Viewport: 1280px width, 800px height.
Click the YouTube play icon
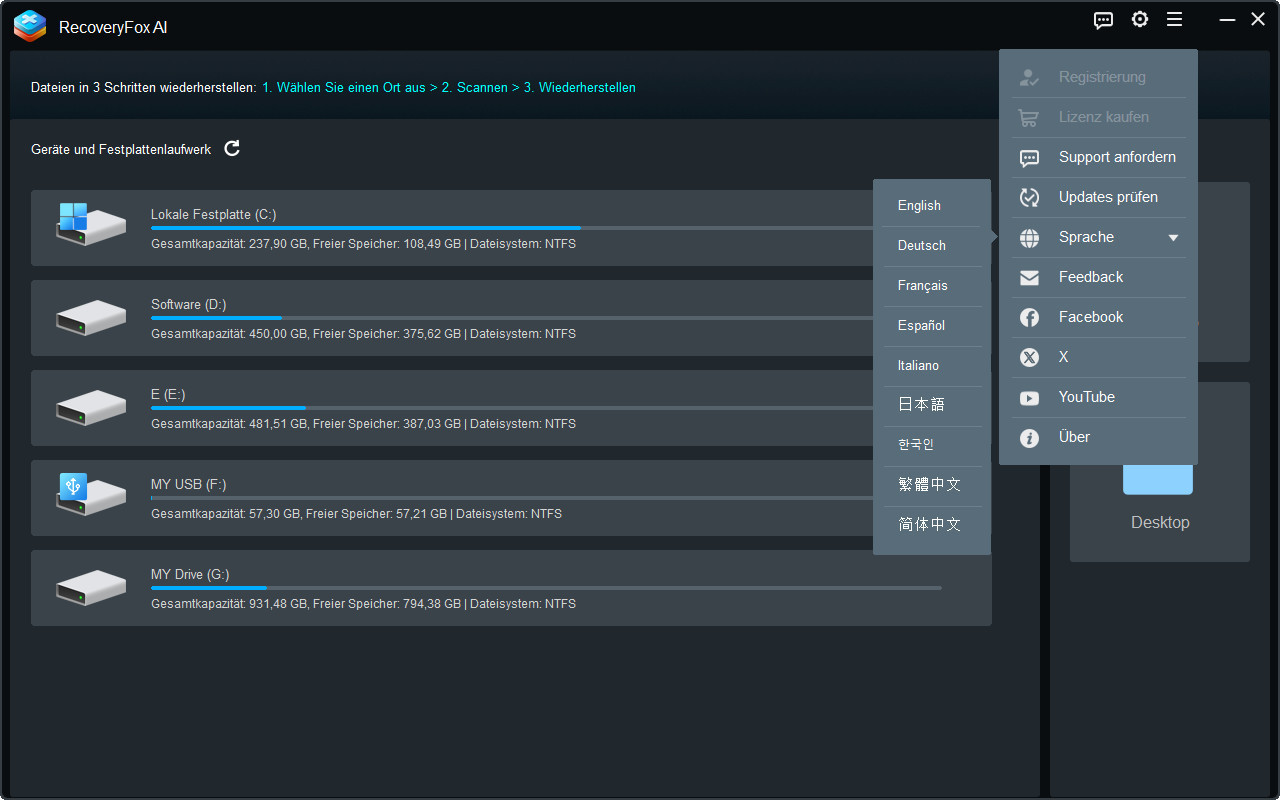(1029, 398)
